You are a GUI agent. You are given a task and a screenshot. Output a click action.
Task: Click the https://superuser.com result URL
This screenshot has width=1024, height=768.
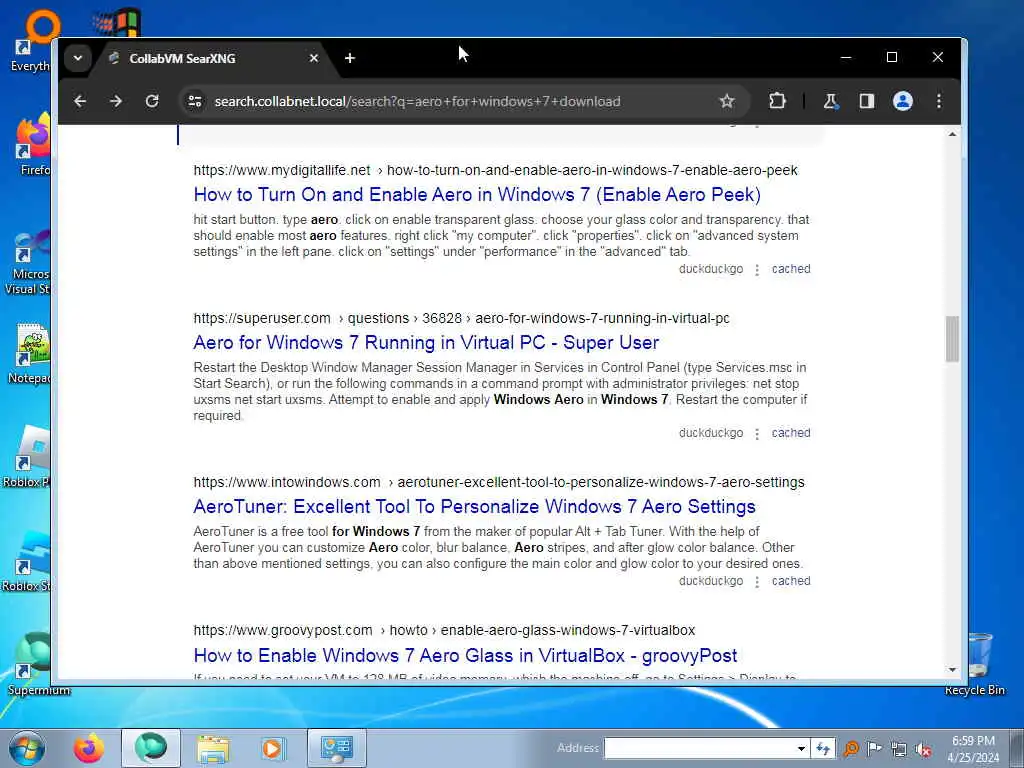pyautogui.click(x=262, y=319)
